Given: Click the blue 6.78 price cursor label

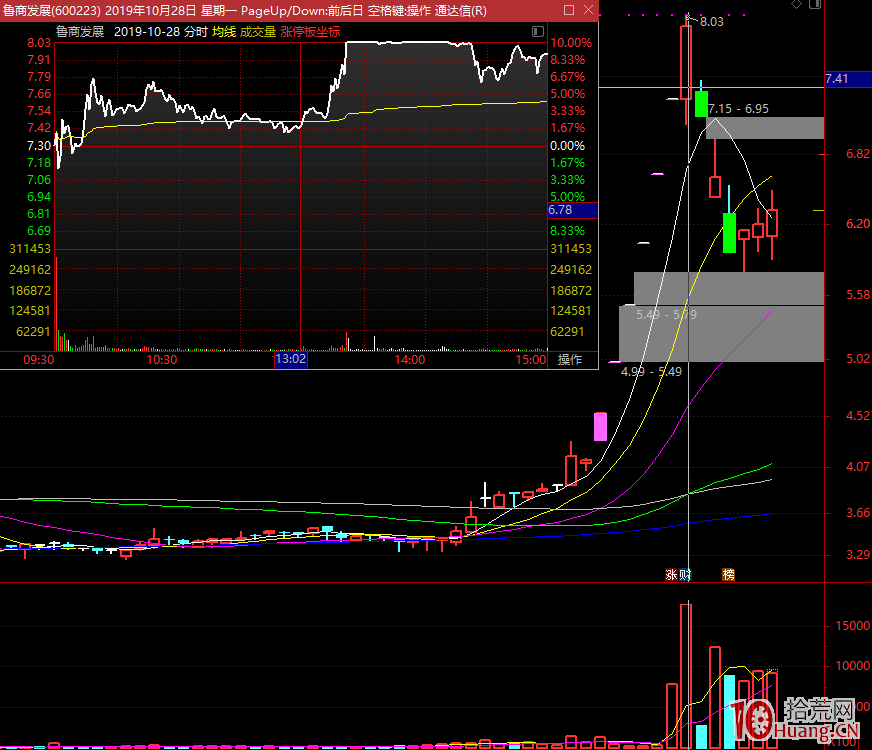Looking at the screenshot, I should coord(573,210).
